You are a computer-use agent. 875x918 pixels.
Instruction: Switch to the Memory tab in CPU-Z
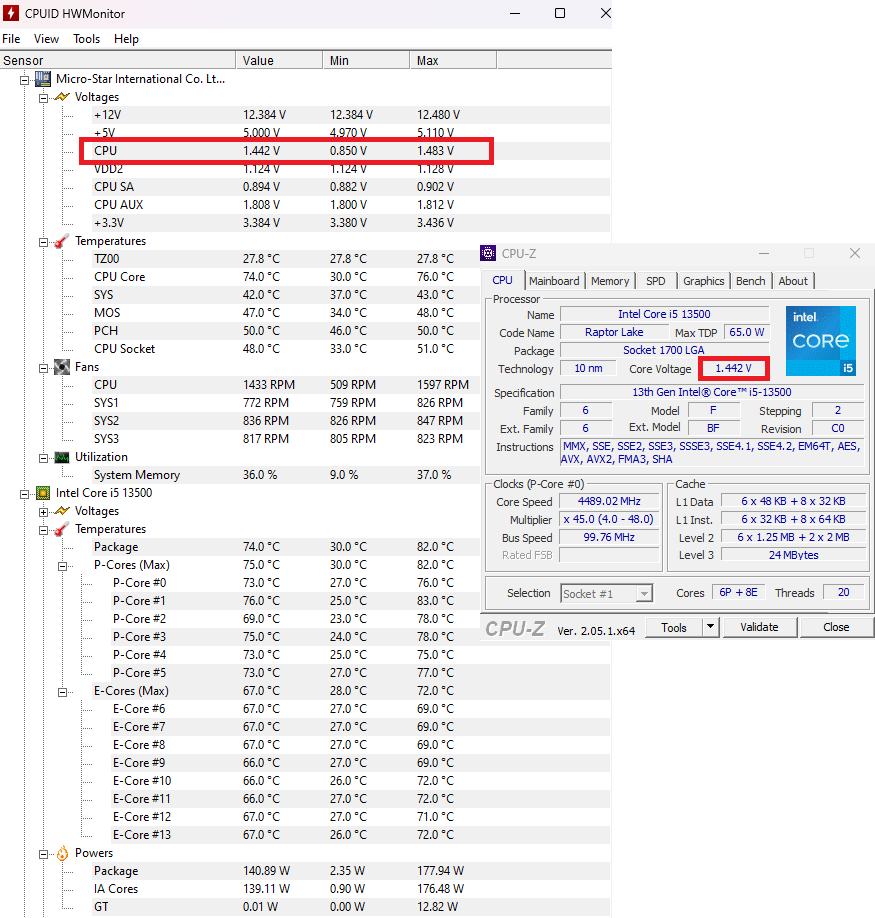[610, 281]
